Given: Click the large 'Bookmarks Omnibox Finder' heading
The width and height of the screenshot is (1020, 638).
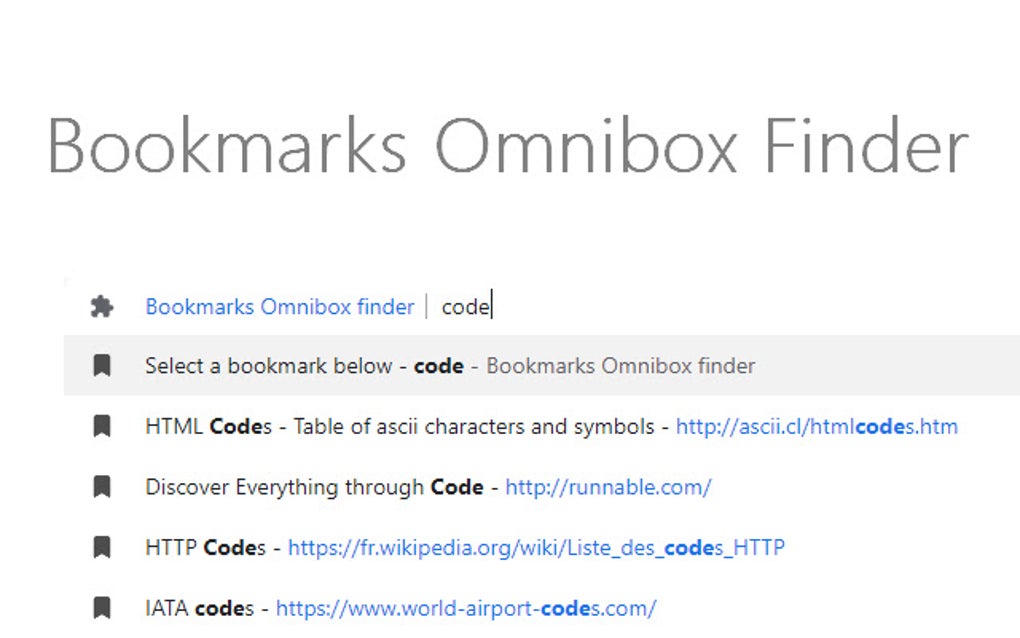Looking at the screenshot, I should [508, 147].
